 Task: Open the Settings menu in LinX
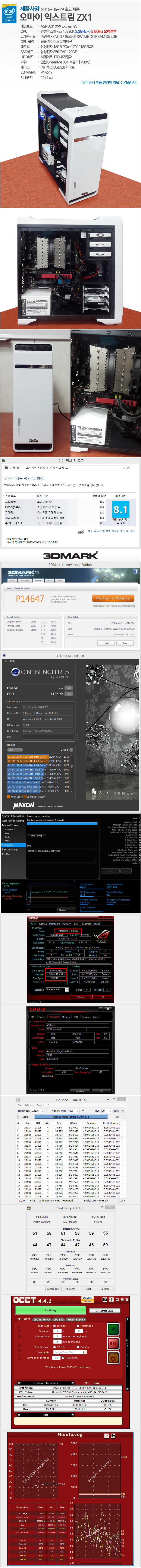tap(29, 1105)
